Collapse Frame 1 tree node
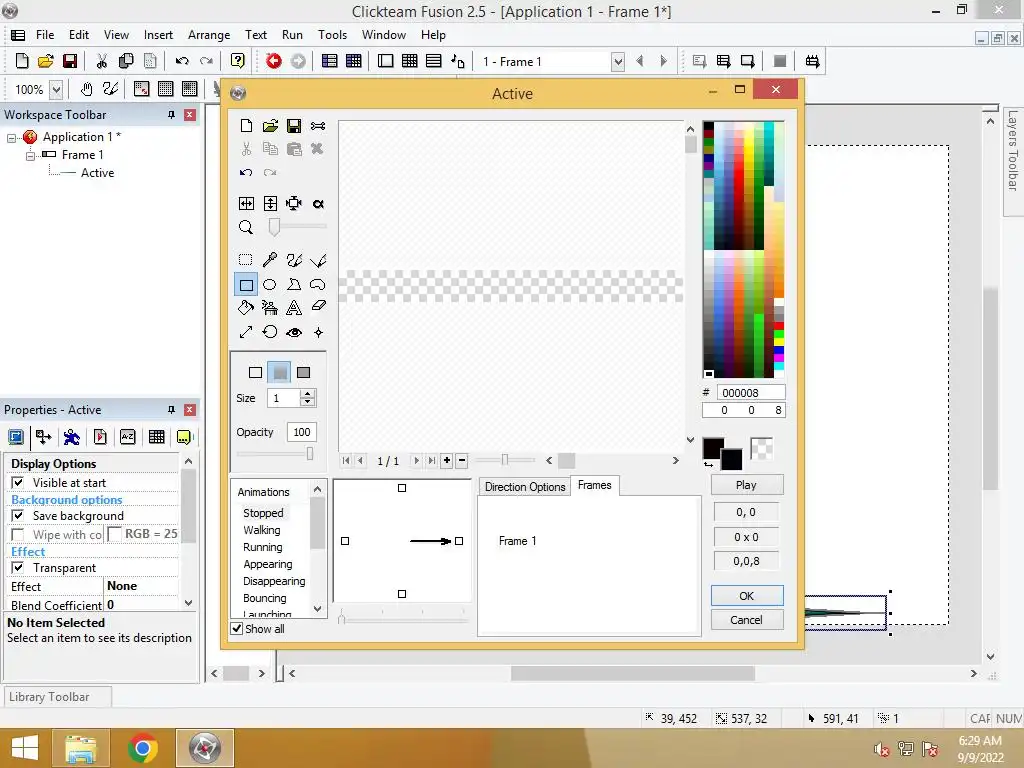This screenshot has height=768, width=1024. tap(30, 155)
